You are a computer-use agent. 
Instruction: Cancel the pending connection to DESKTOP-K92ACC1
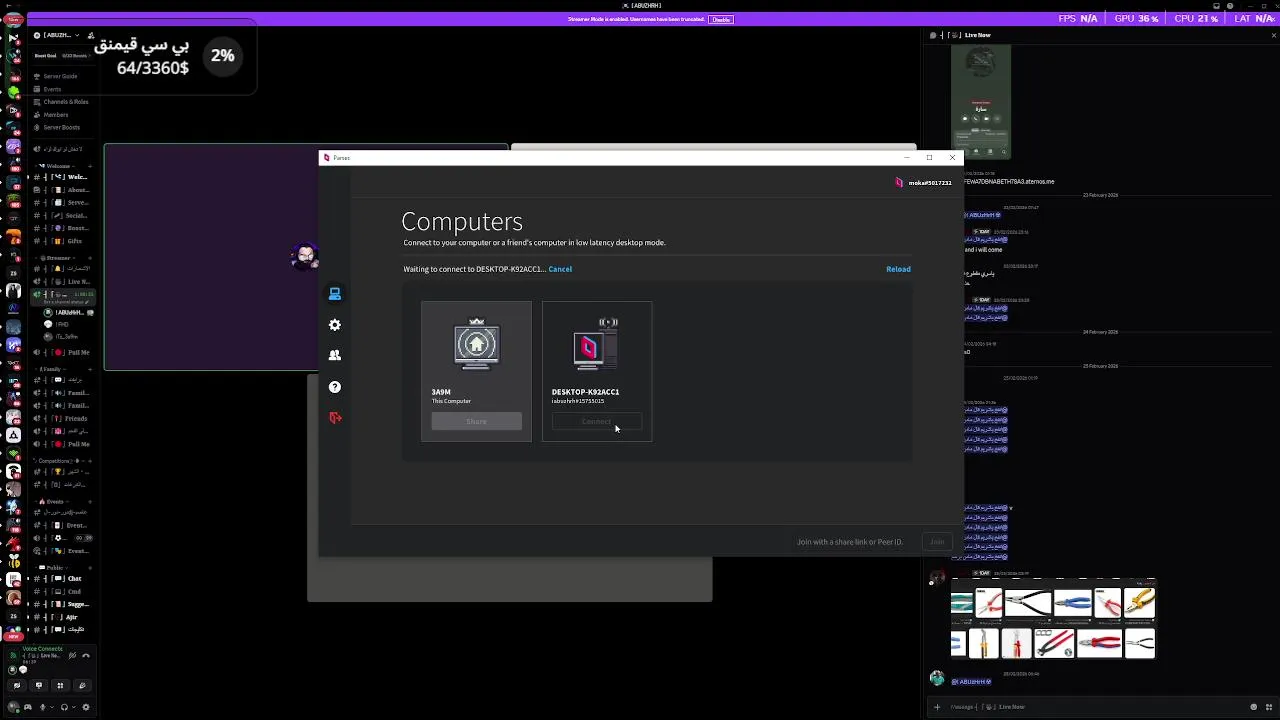[x=560, y=269]
